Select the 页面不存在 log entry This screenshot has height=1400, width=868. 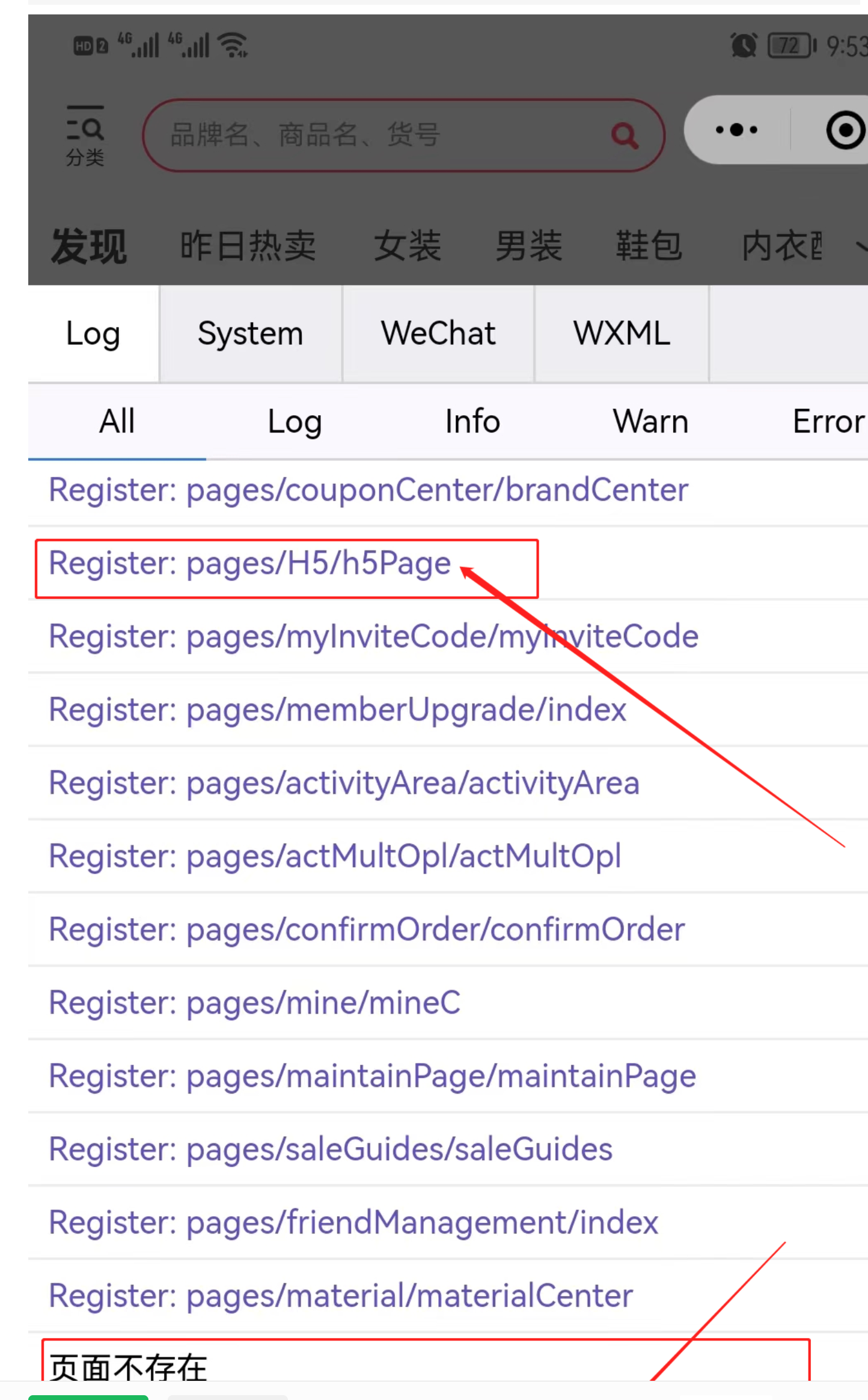click(x=448, y=1358)
